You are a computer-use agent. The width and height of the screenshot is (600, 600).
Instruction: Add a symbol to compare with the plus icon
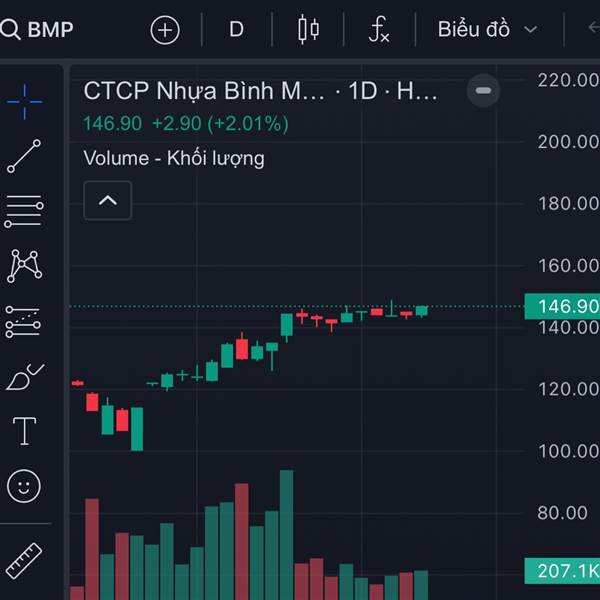(x=165, y=30)
